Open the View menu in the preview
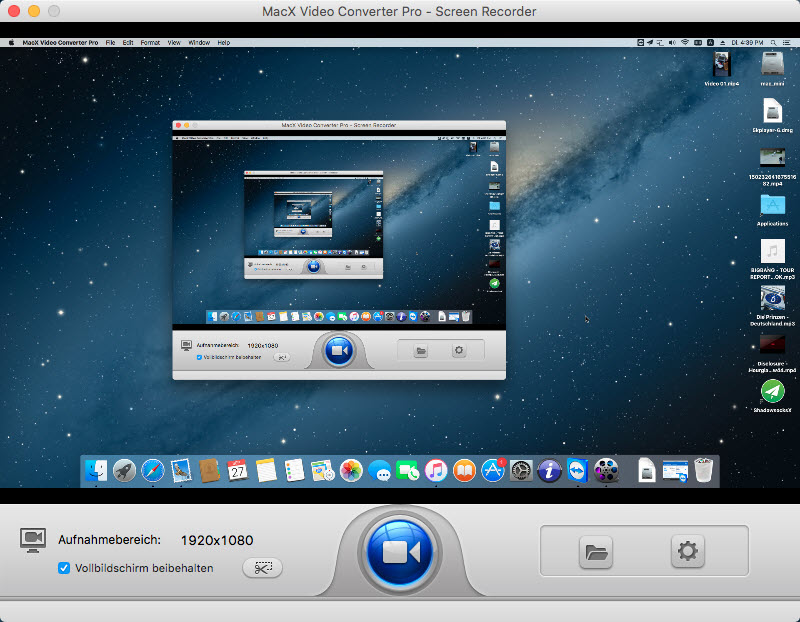800x622 pixels. (x=174, y=43)
